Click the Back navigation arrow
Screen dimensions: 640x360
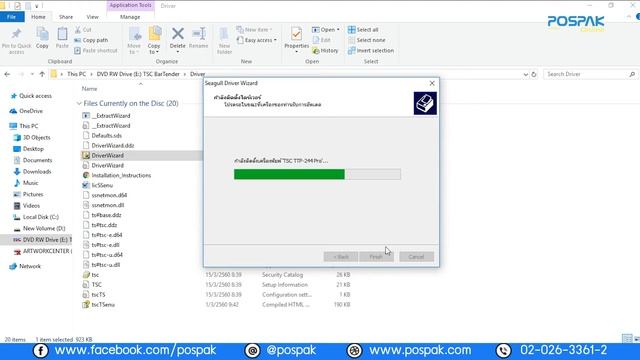pos(7,74)
